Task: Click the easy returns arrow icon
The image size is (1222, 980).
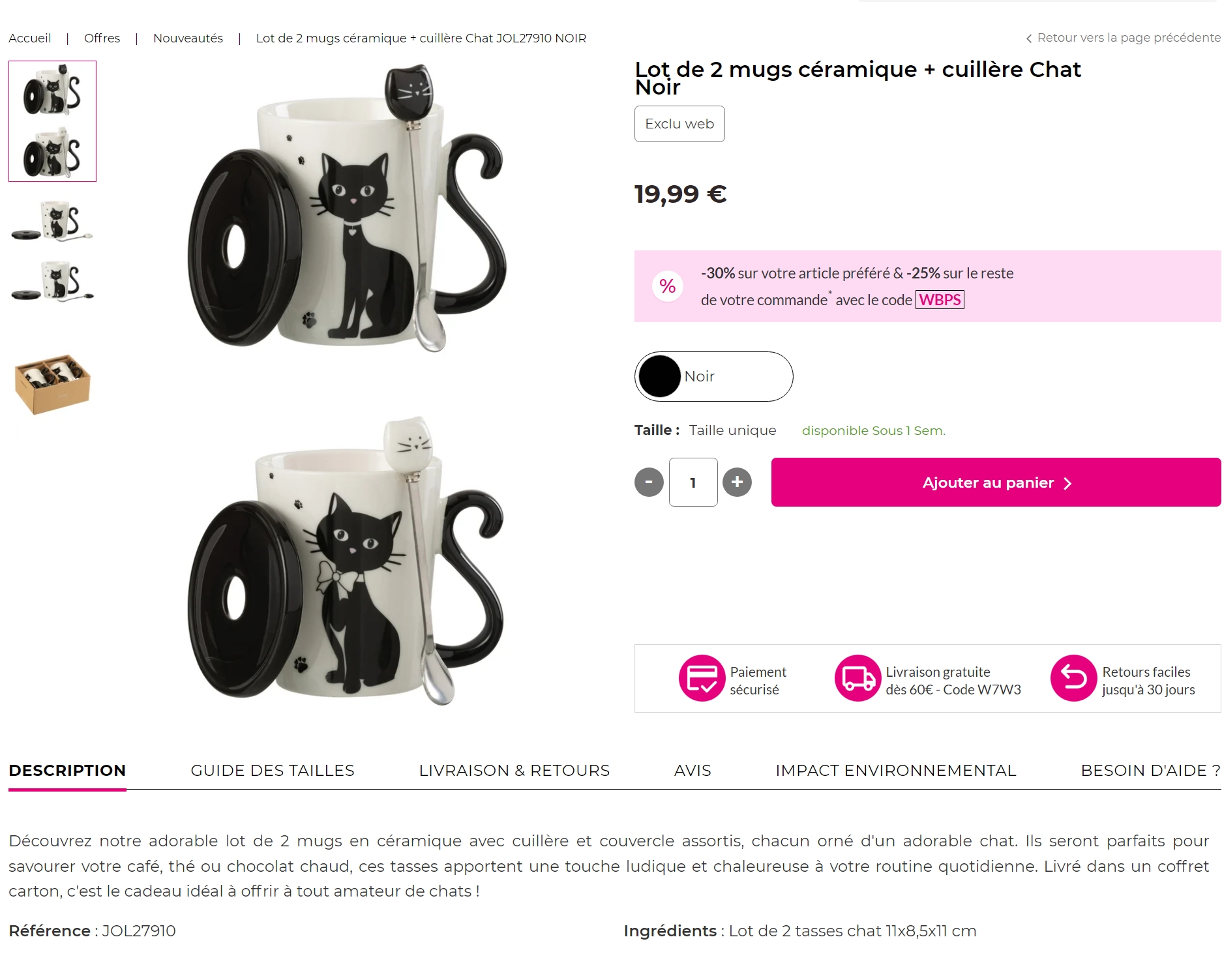Action: point(1073,678)
